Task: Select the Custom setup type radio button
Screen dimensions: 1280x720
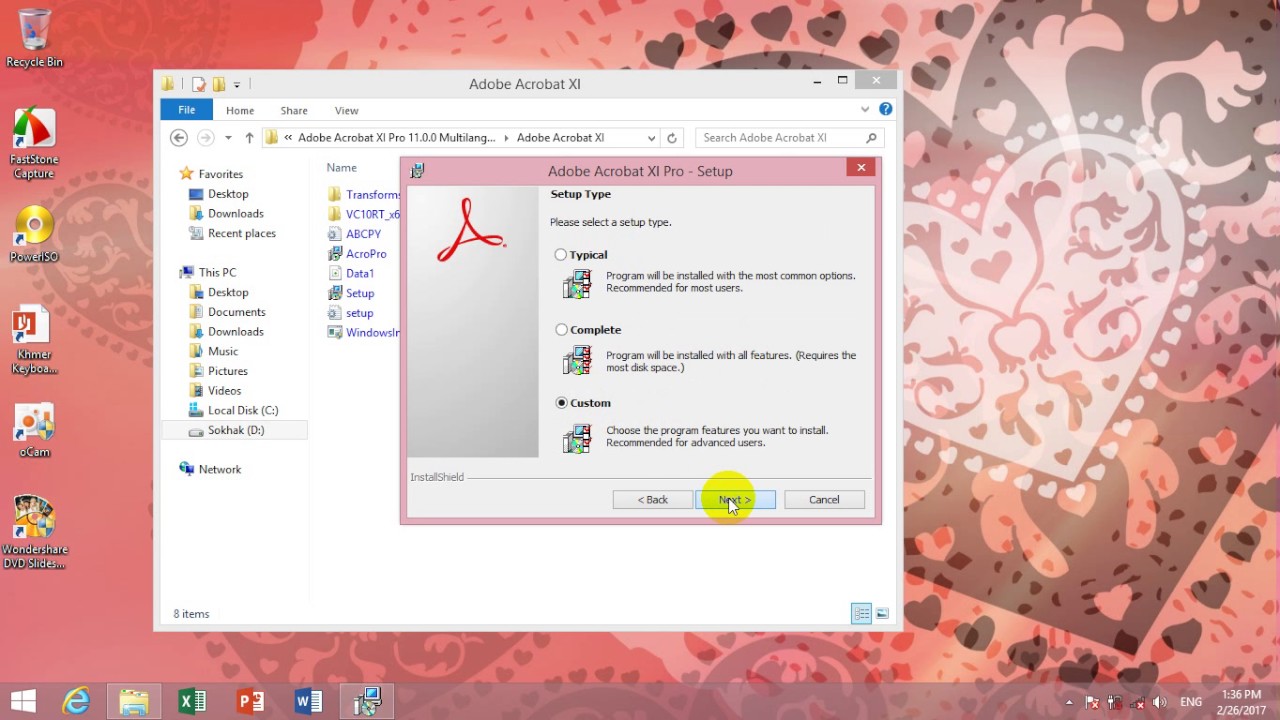Action: (x=561, y=403)
